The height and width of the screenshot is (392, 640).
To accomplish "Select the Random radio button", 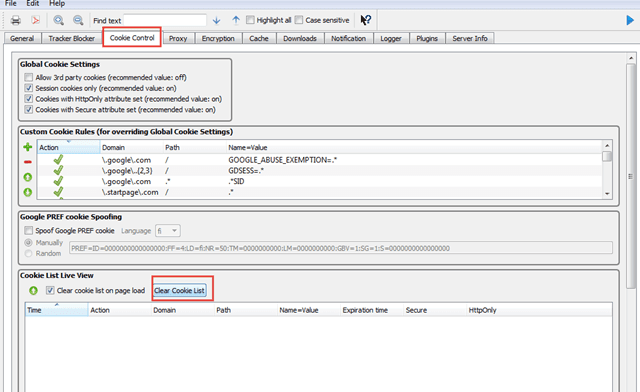I will pos(28,253).
